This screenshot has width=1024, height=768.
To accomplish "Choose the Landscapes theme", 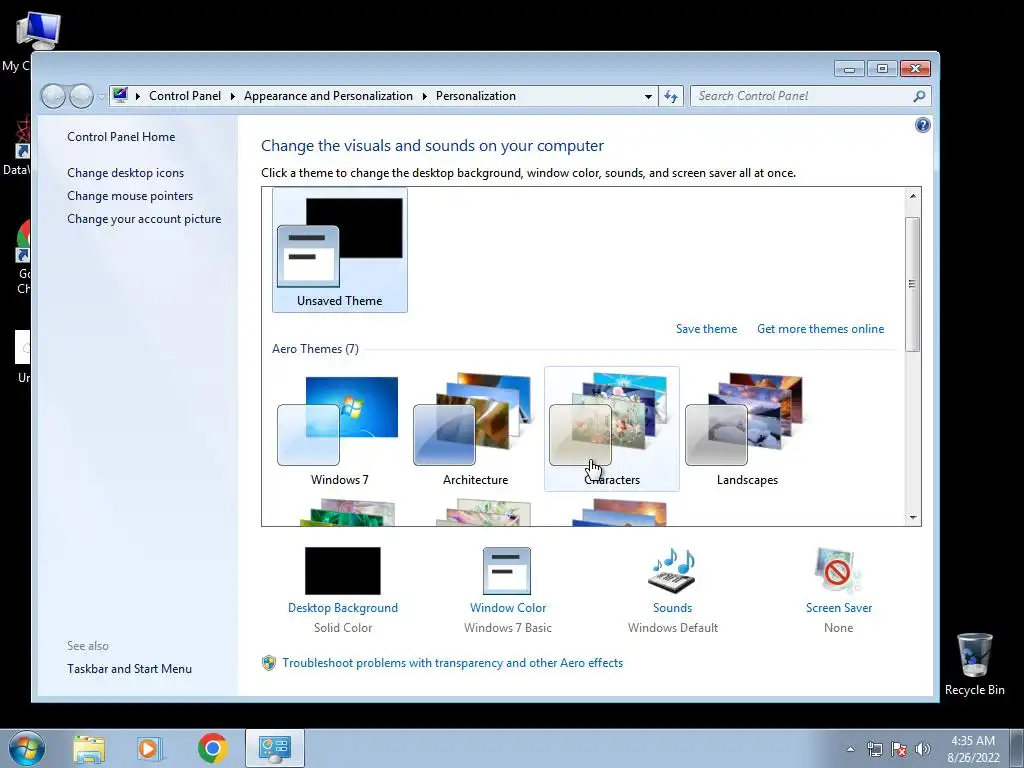I will [748, 429].
